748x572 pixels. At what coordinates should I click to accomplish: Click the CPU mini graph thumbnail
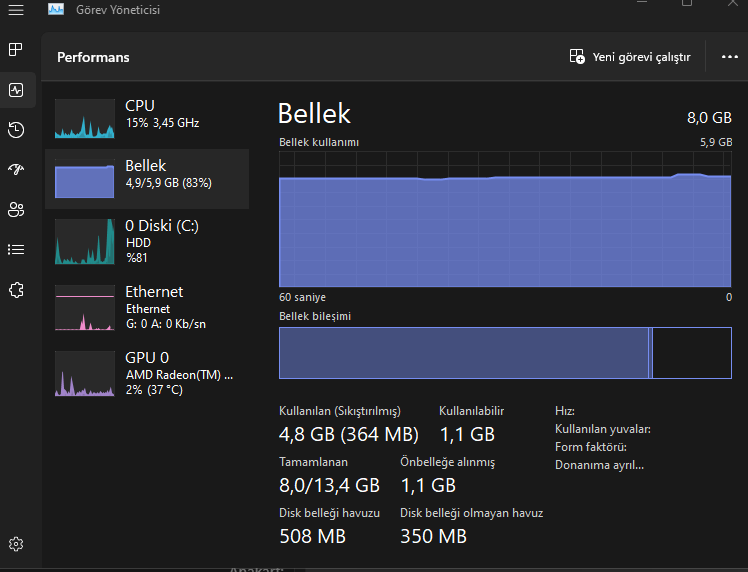point(84,118)
